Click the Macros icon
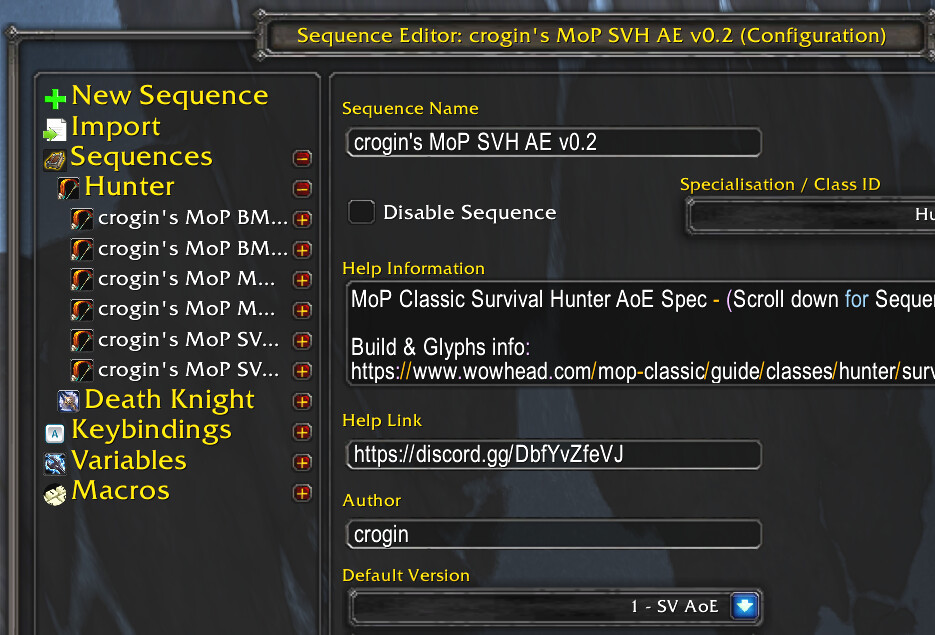Screen dimensions: 935x635 [x=55, y=493]
